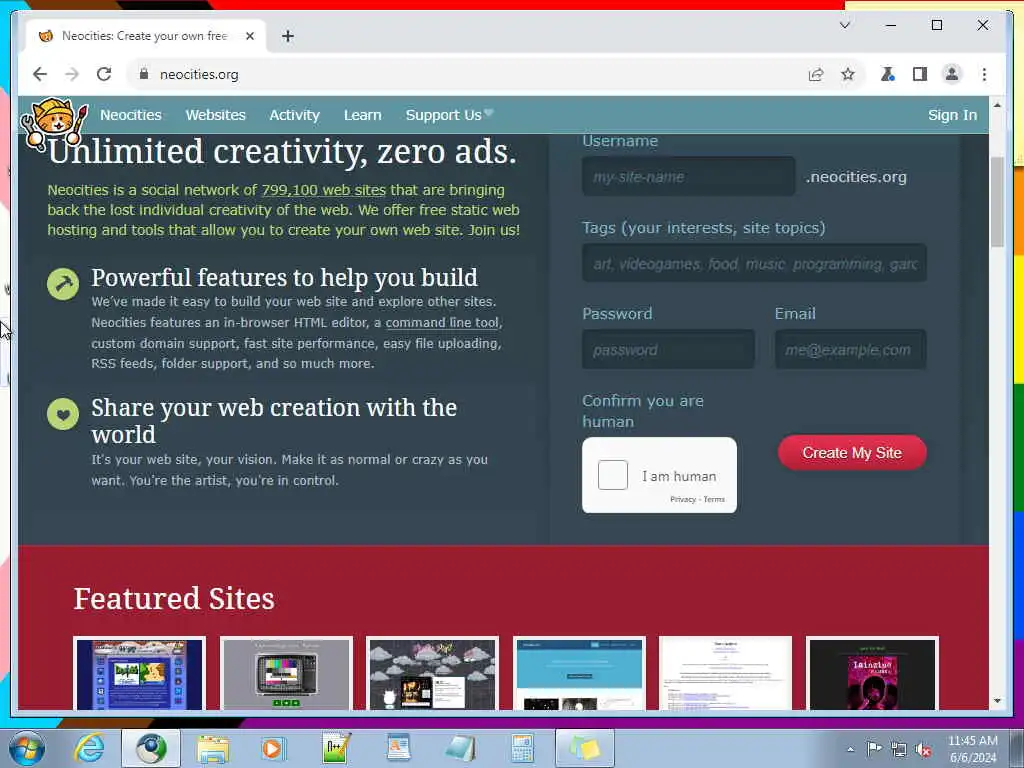Click the page scrollbar up arrow
The height and width of the screenshot is (768, 1024).
(997, 104)
